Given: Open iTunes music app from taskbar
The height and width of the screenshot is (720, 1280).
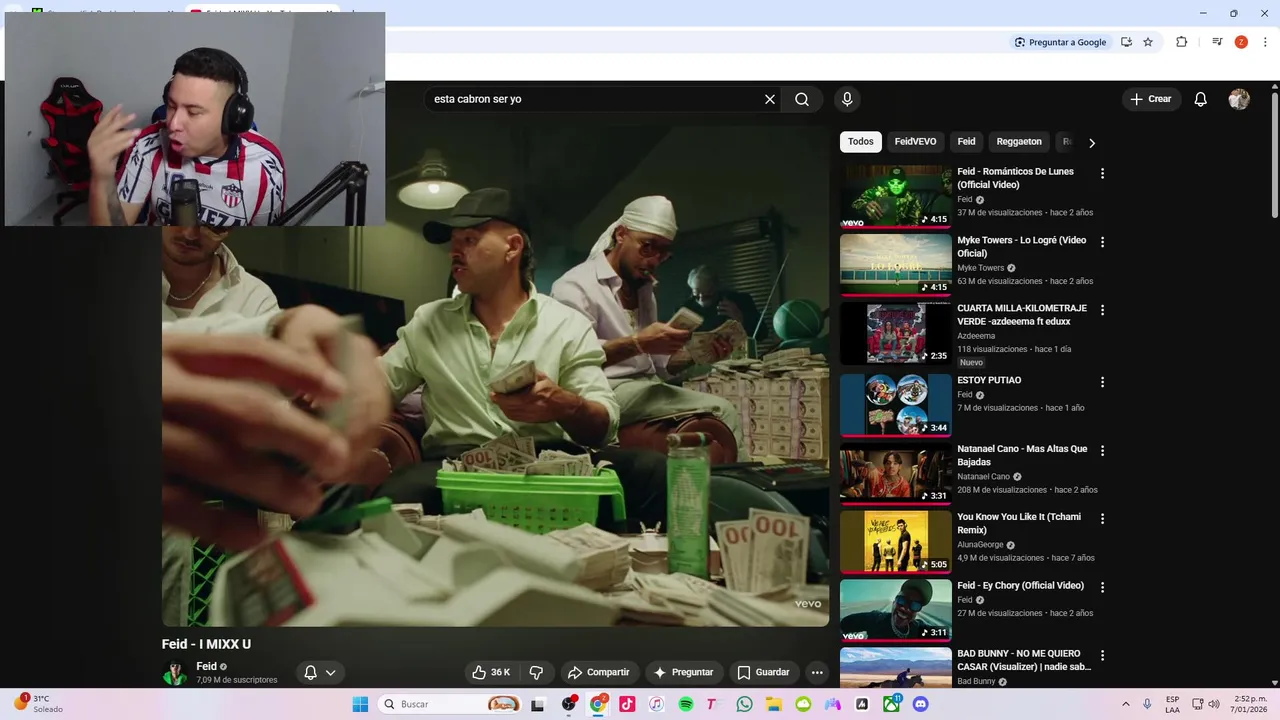Looking at the screenshot, I should 656,704.
